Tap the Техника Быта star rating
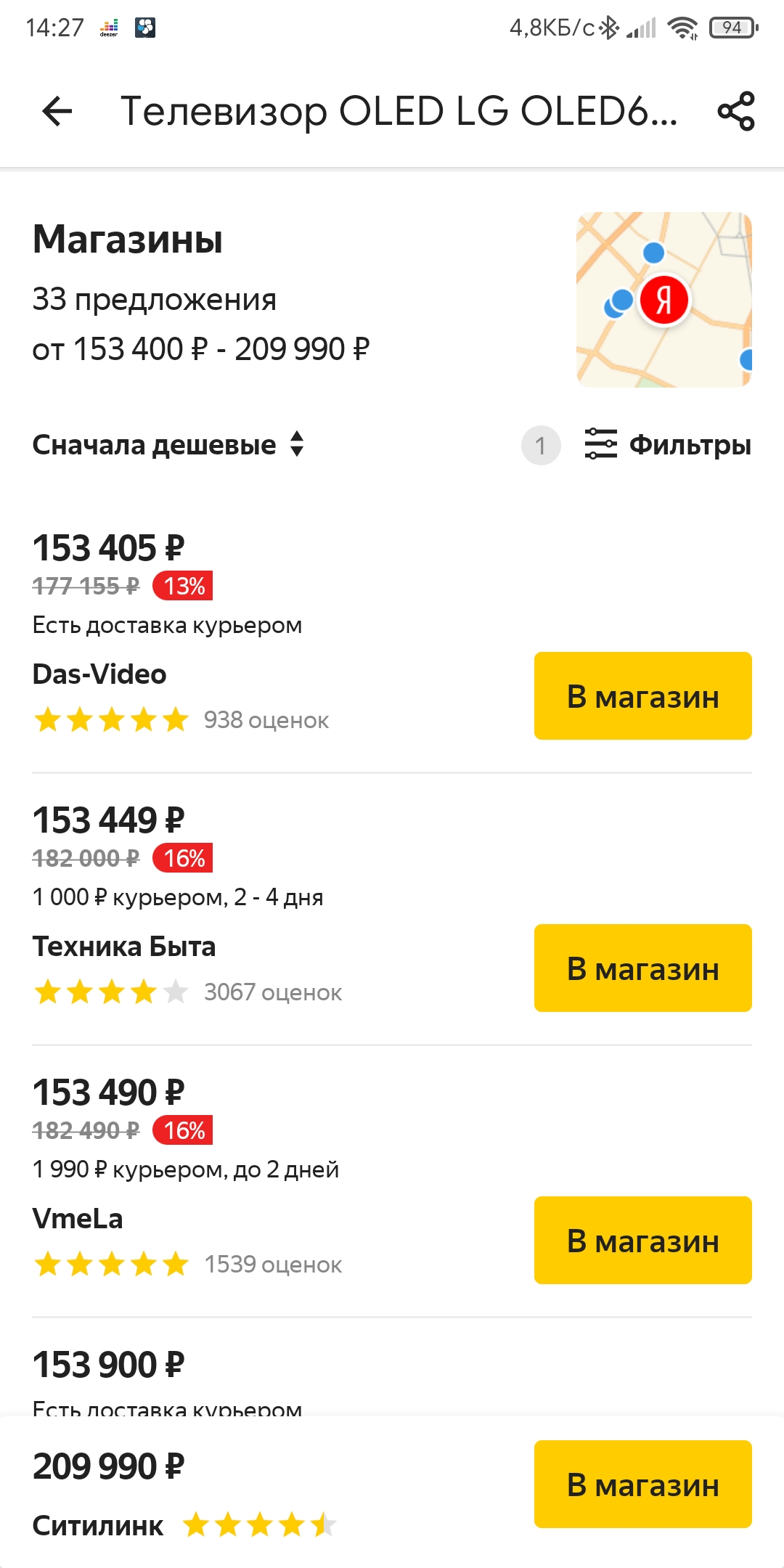The image size is (784, 1568). [111, 992]
